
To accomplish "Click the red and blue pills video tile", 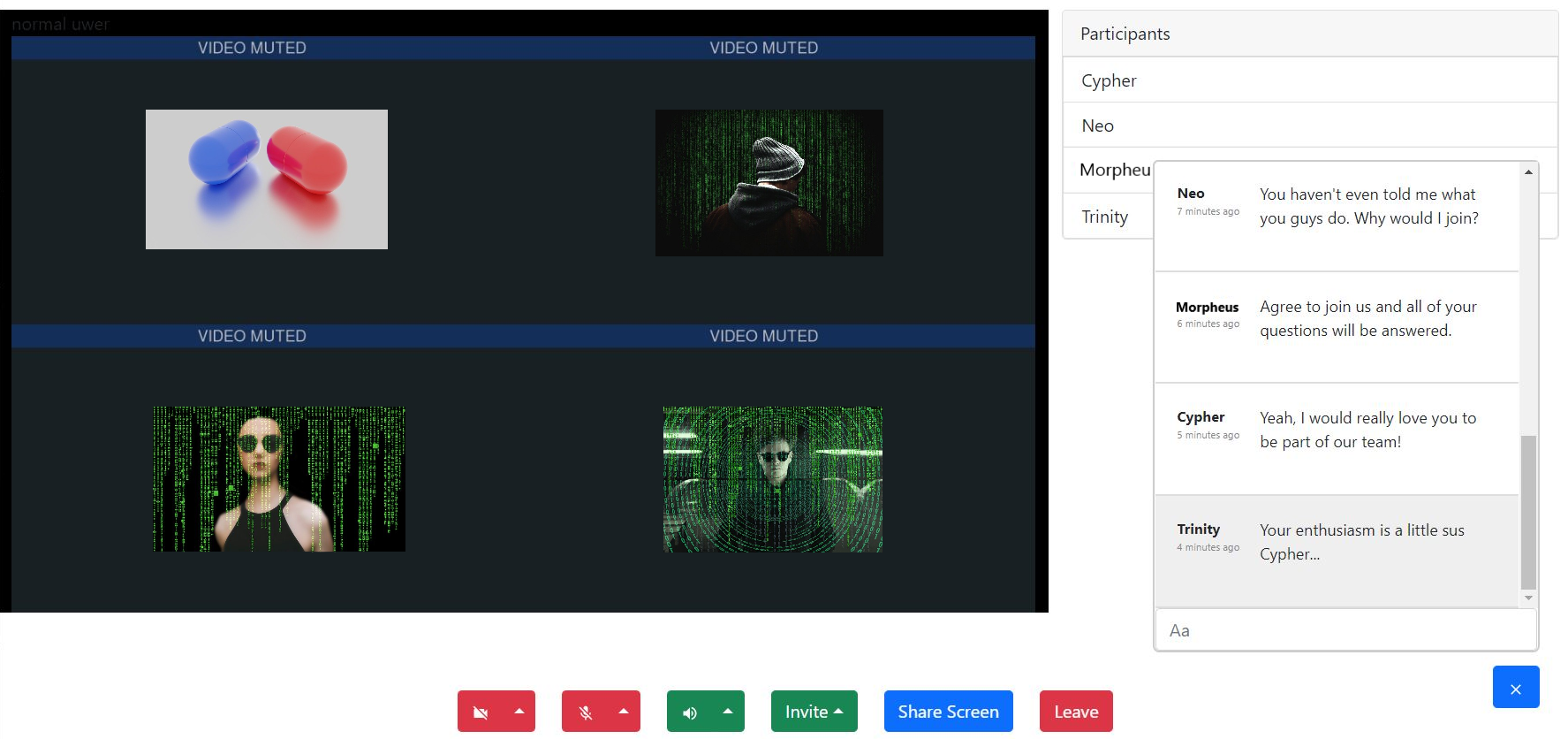I will click(267, 179).
